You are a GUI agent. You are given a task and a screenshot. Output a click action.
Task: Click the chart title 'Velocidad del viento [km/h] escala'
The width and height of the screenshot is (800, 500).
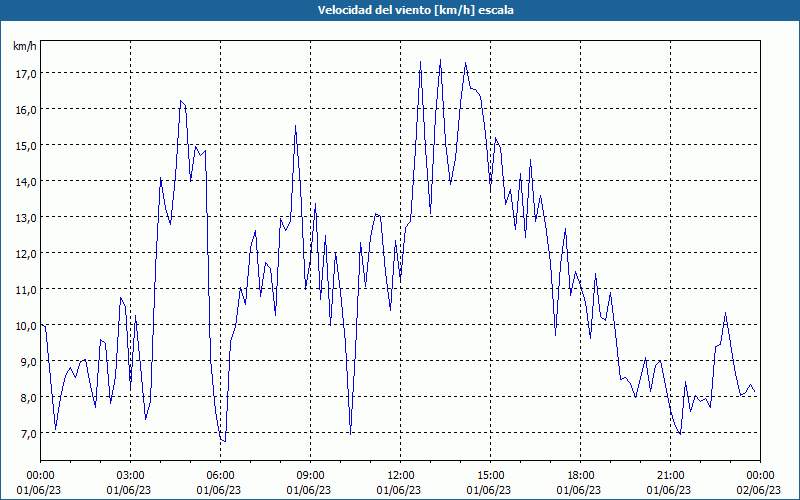415,10
